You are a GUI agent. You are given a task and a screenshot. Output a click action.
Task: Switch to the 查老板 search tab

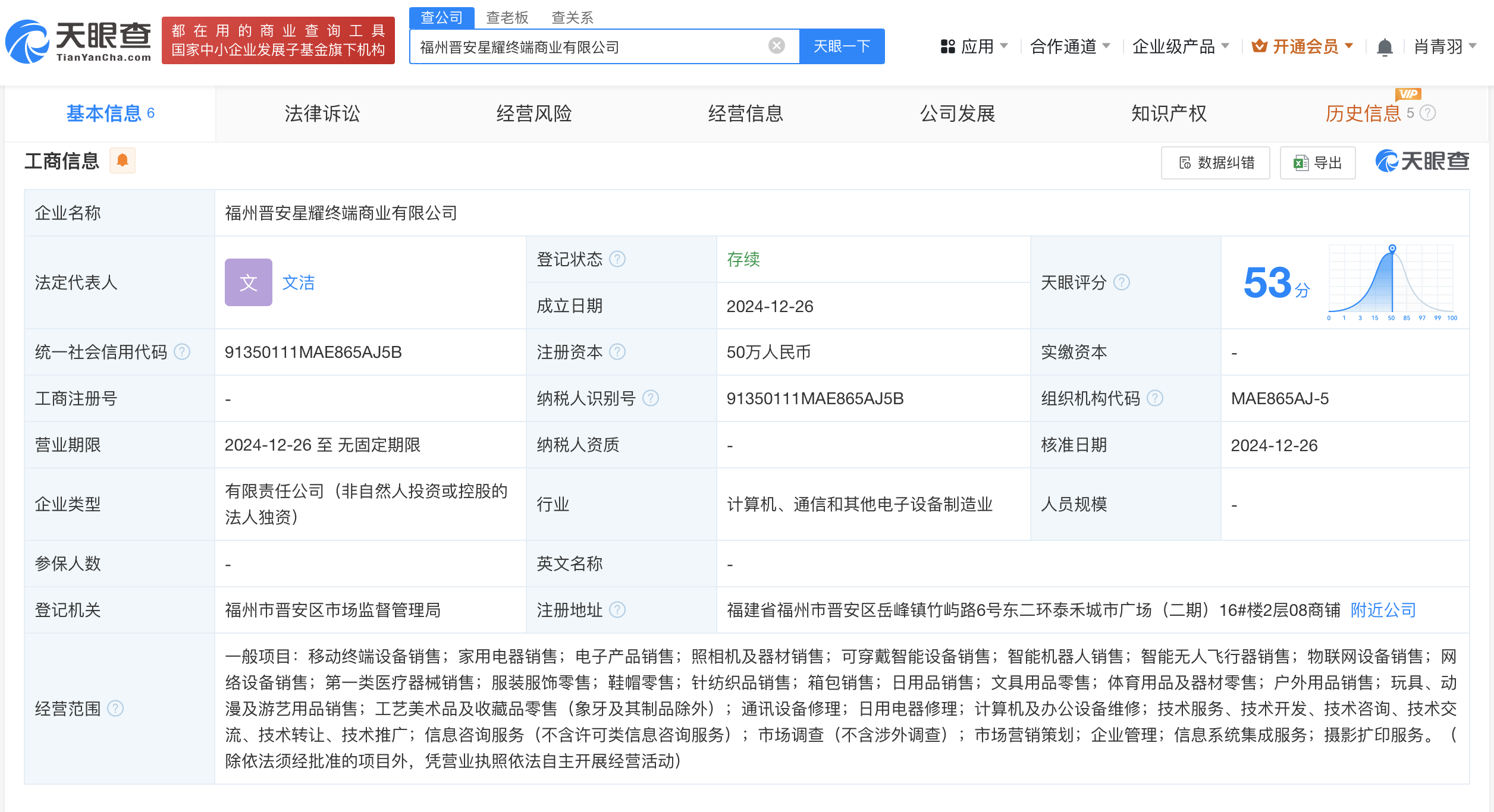(x=507, y=17)
